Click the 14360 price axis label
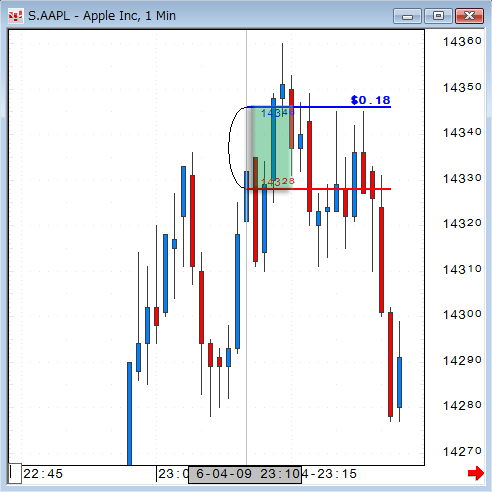 [462, 41]
